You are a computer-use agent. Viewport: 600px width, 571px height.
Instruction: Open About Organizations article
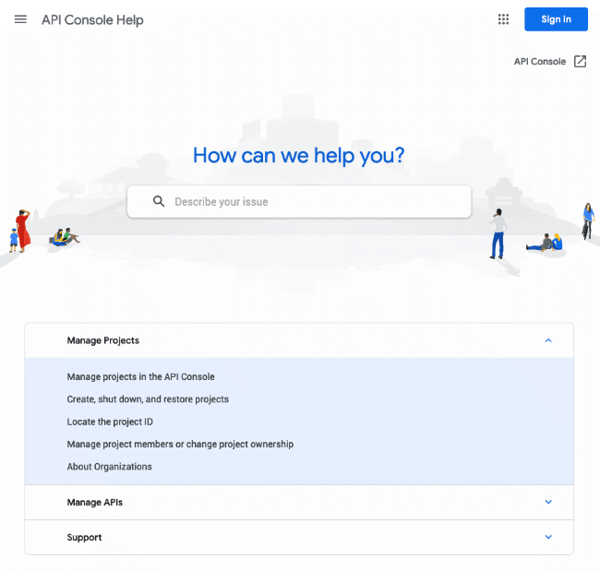click(109, 467)
